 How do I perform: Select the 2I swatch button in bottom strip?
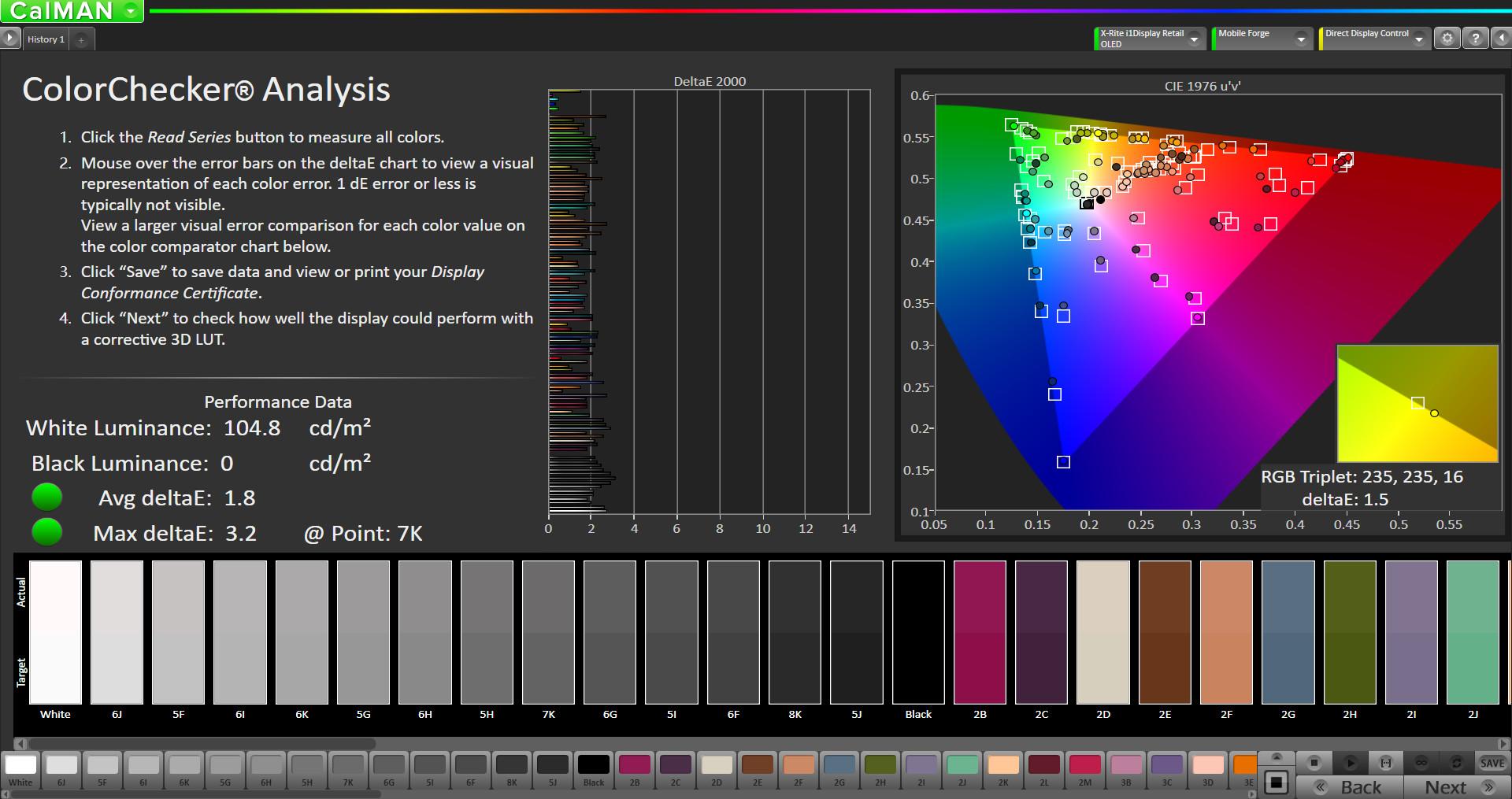tap(921, 771)
